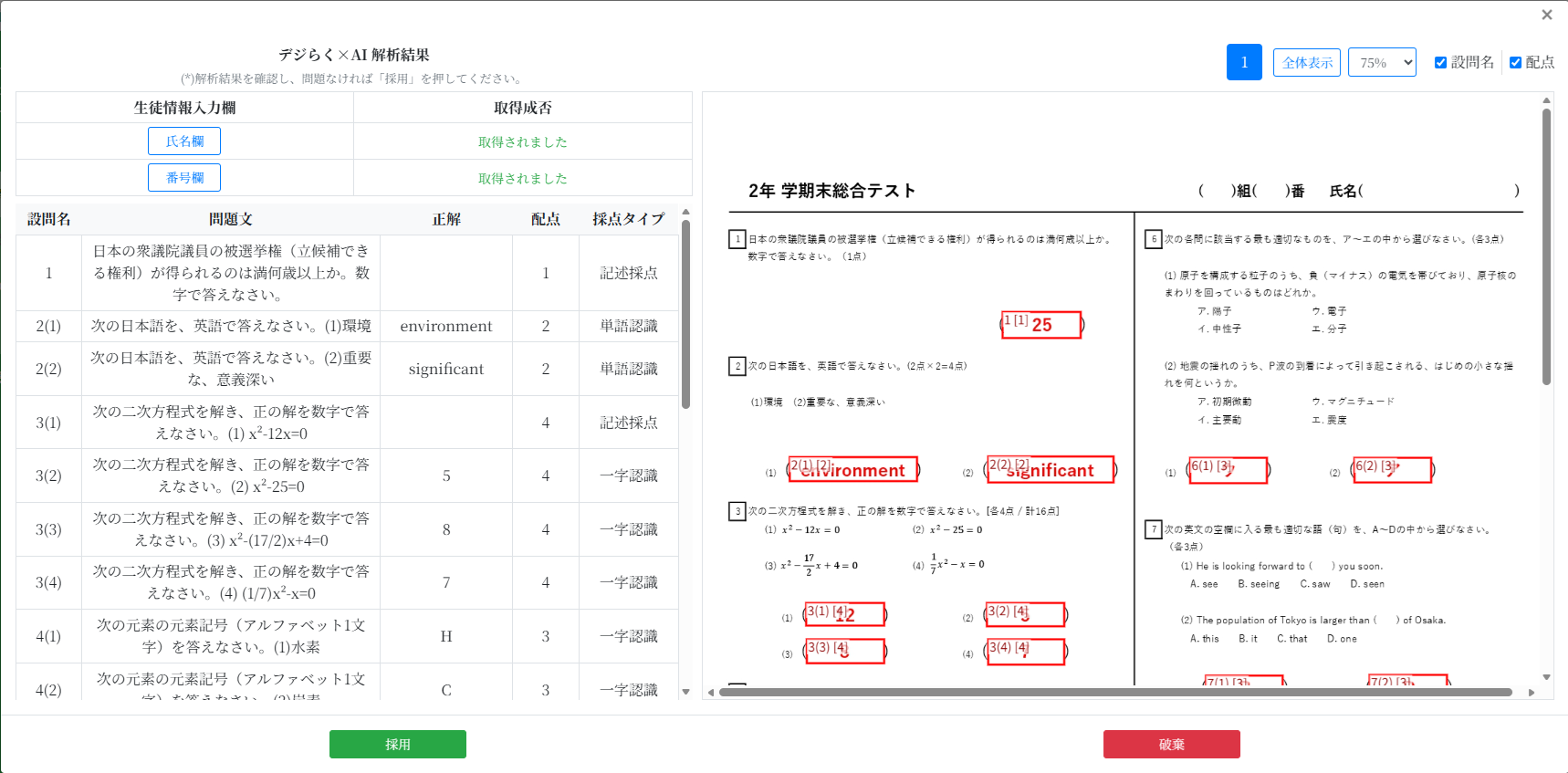Click 一字認識 type in row 3(2)
The image size is (1568, 773).
(x=628, y=475)
